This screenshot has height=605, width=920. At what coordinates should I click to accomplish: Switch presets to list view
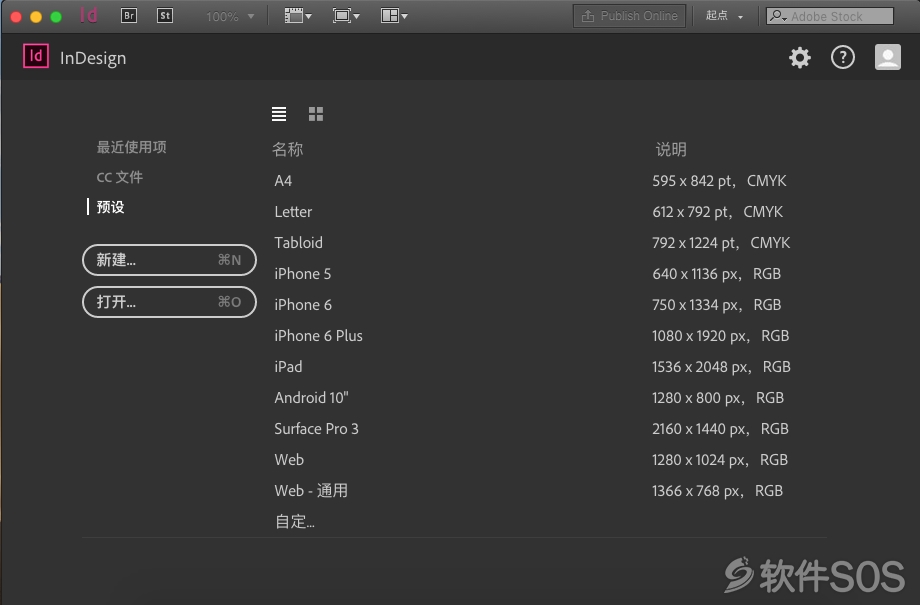click(279, 114)
